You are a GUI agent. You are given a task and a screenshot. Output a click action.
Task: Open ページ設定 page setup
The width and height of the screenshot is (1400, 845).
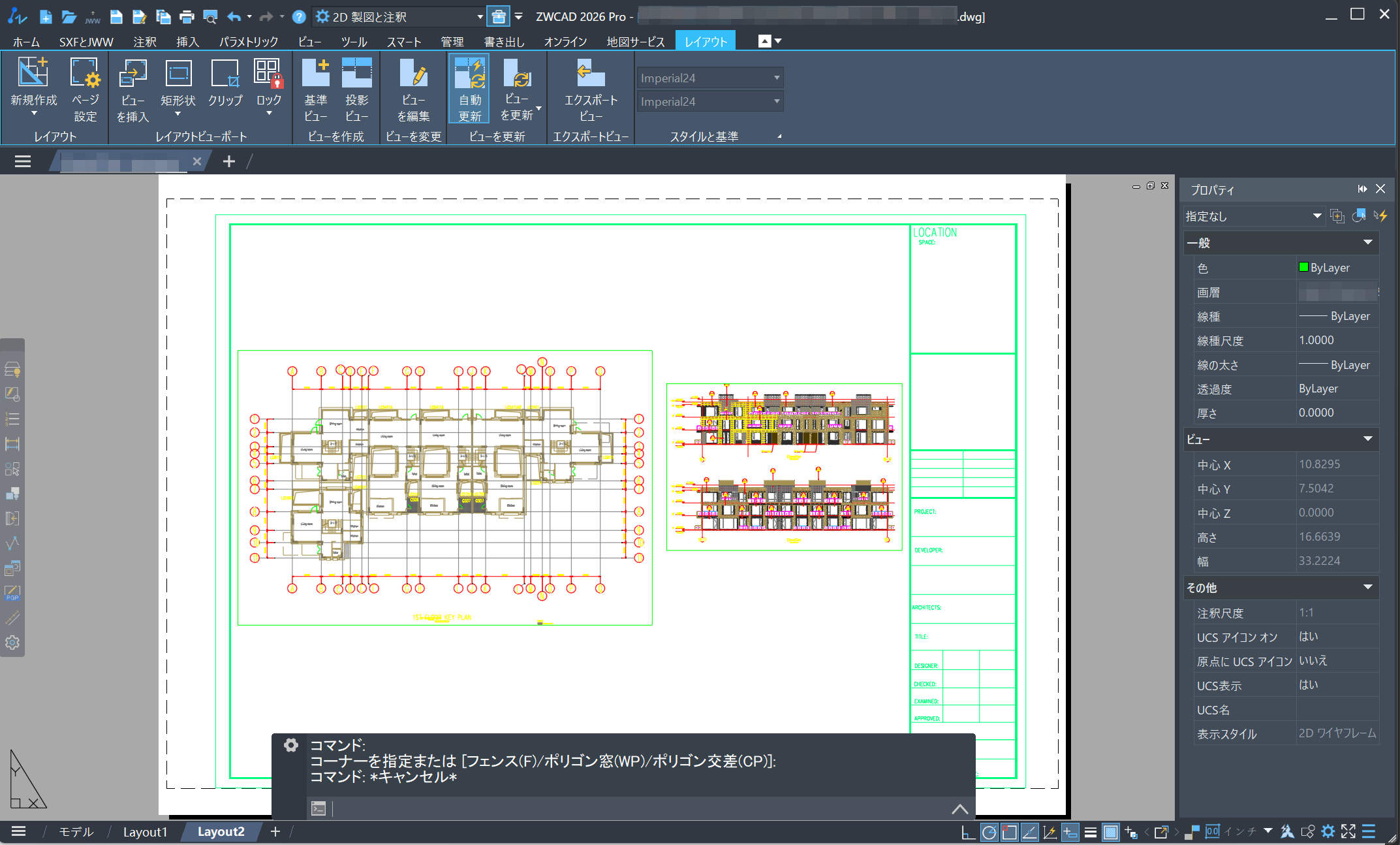86,73
